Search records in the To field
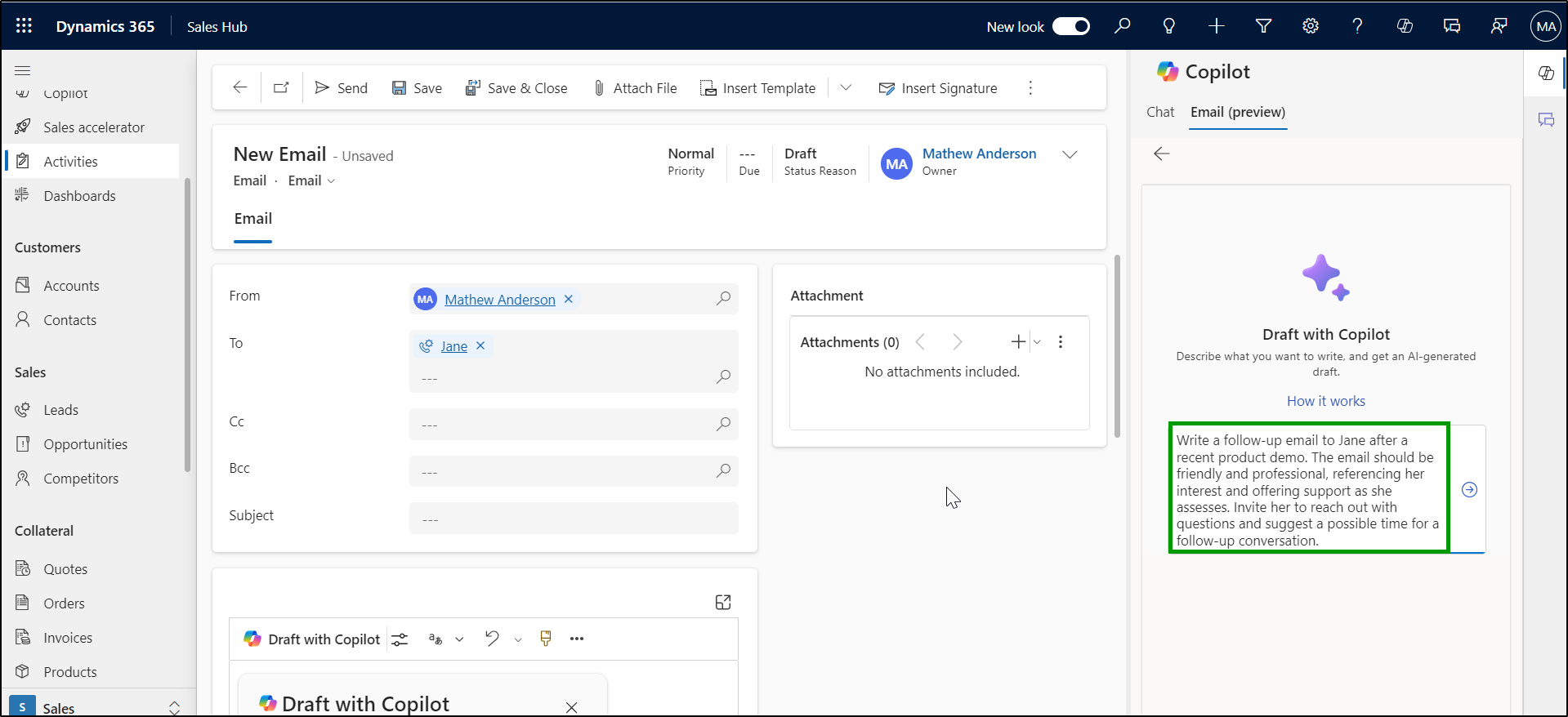Image resolution: width=1568 pixels, height=717 pixels. pos(723,377)
